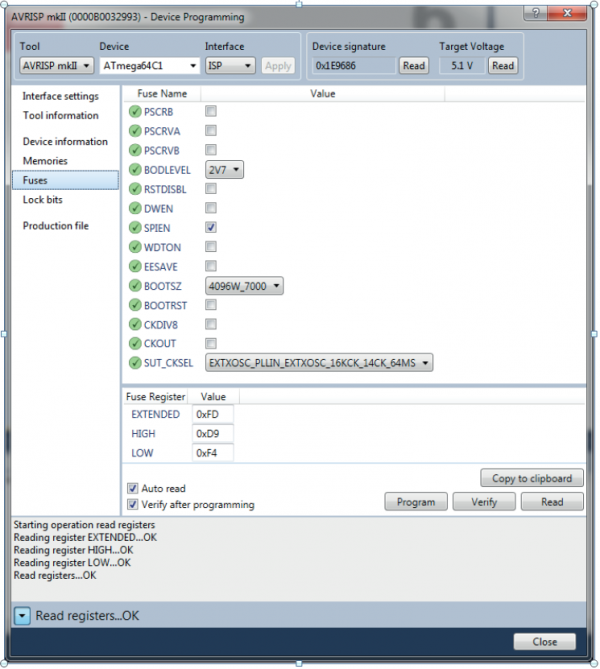
Task: Open the BOOTSZ 4096W_7000 dropdown
Action: 244,286
